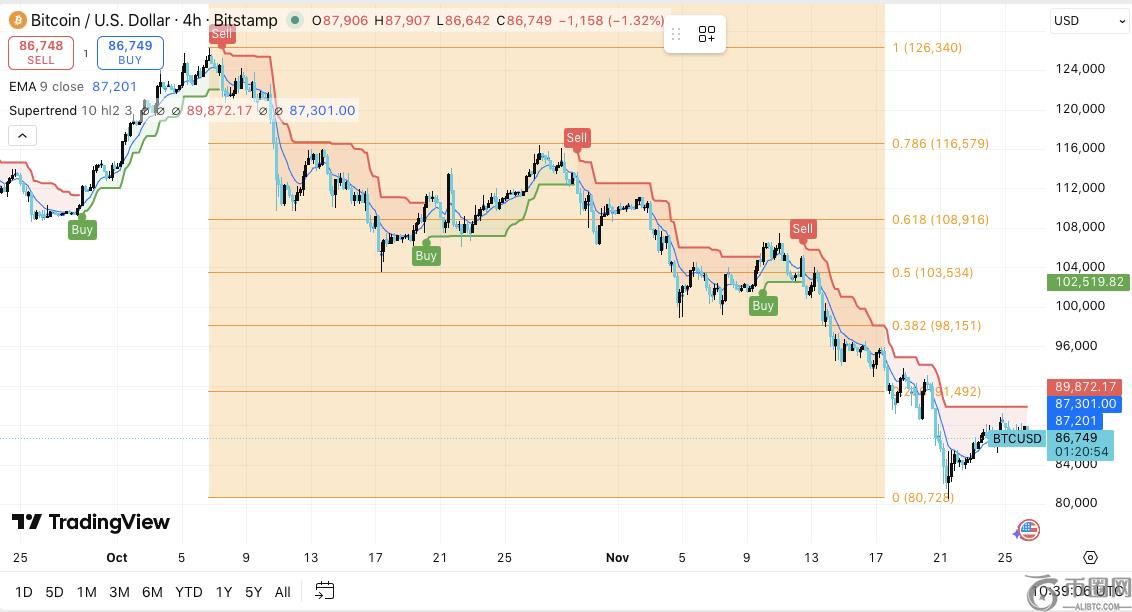Select the YTD time range
Screen dimensions: 1132x612
(188, 592)
